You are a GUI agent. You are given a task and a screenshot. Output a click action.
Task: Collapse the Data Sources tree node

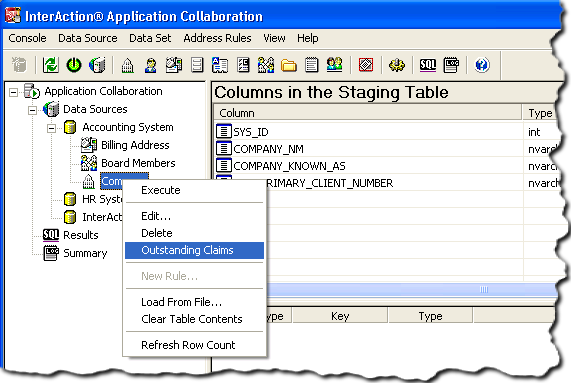(x=32, y=110)
